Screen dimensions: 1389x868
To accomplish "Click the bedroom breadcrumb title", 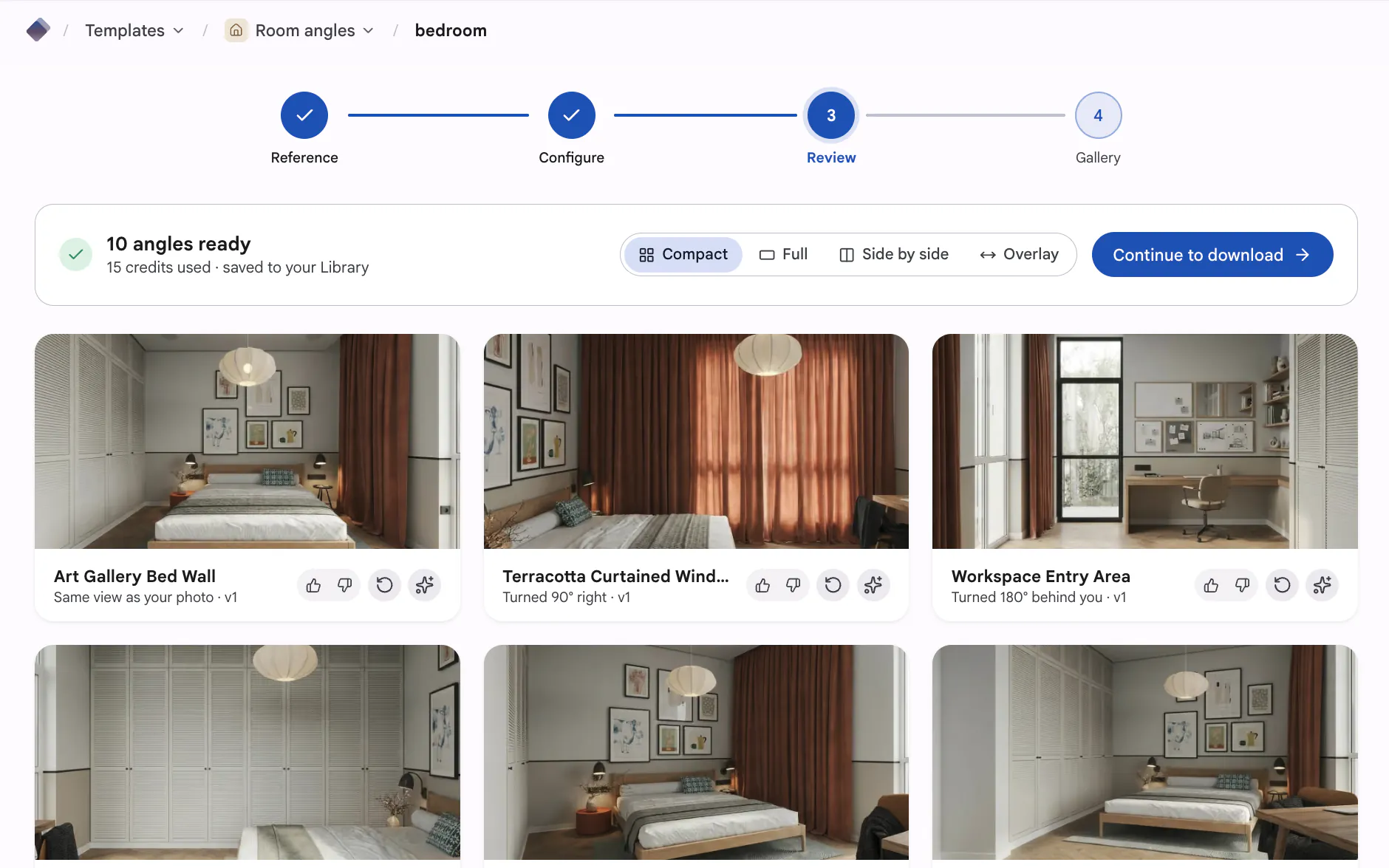I will coord(451,30).
